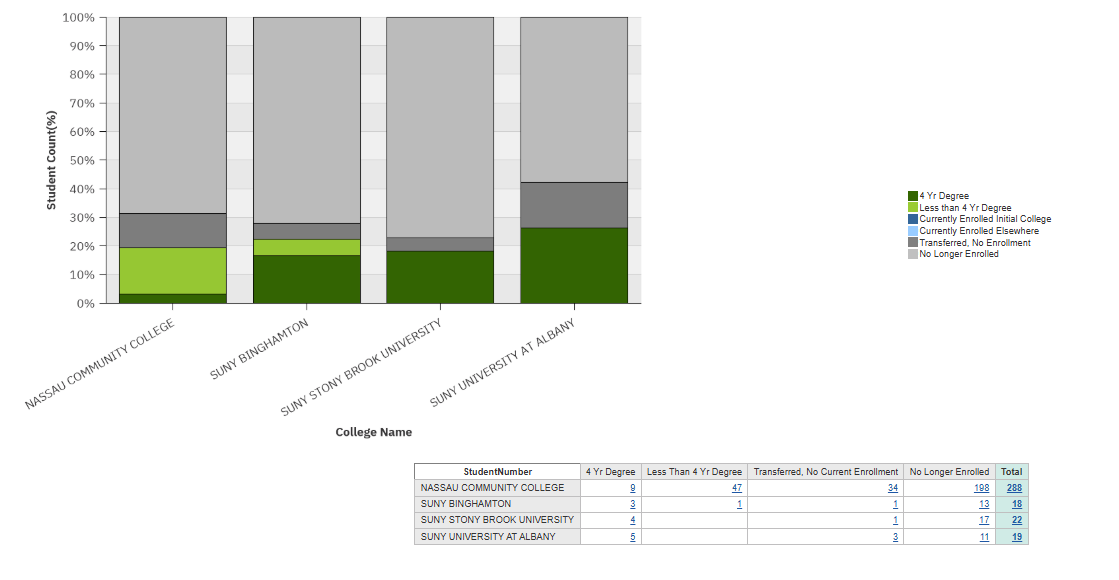Open Albany 4 Yr Degree count 5
1119x580 pixels.
point(632,537)
